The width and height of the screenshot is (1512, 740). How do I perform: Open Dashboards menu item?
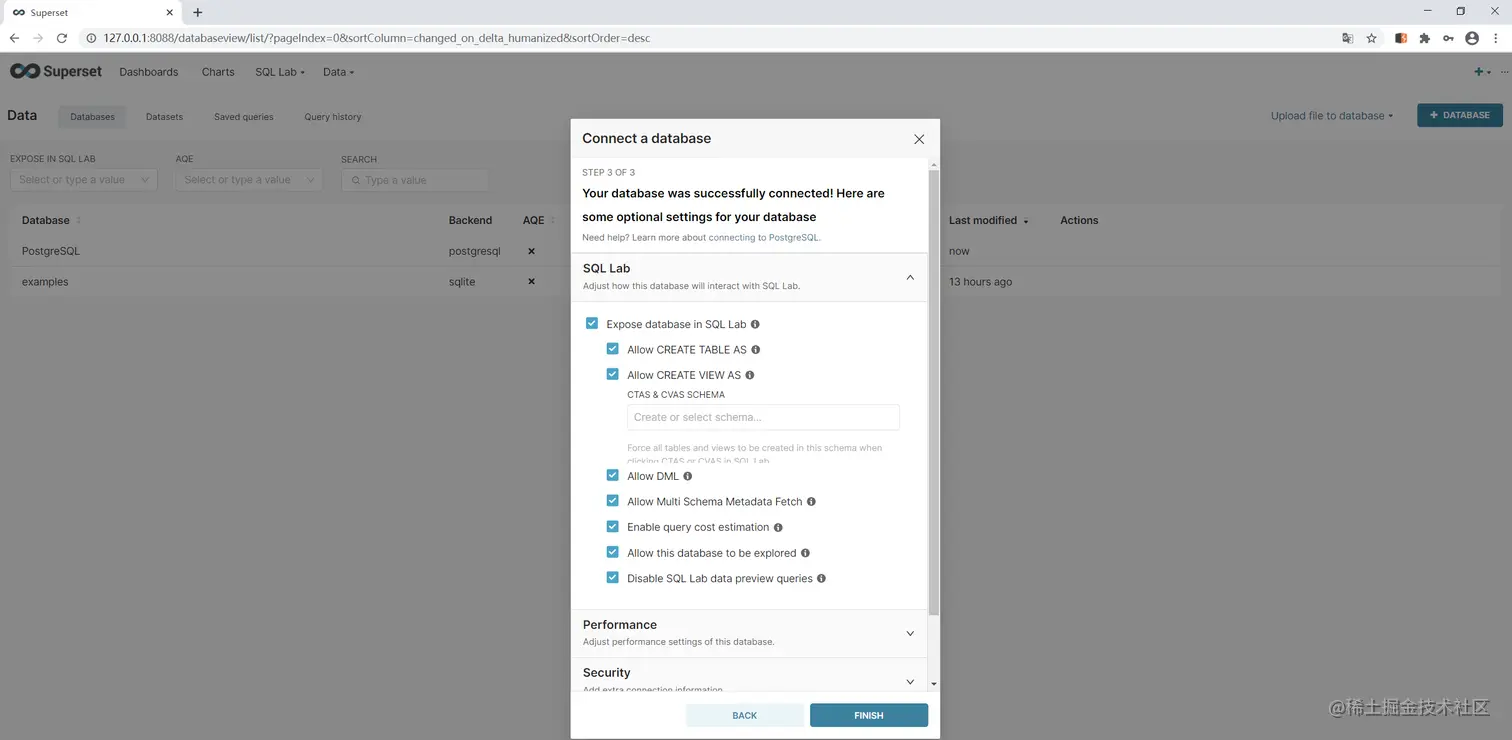[149, 72]
